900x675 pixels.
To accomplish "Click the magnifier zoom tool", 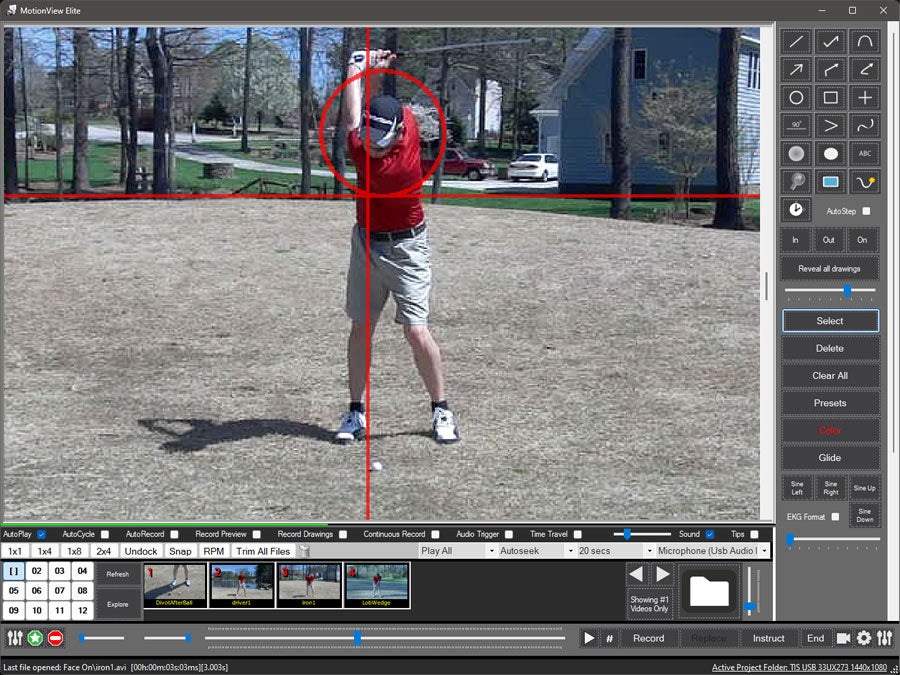I will tap(796, 182).
